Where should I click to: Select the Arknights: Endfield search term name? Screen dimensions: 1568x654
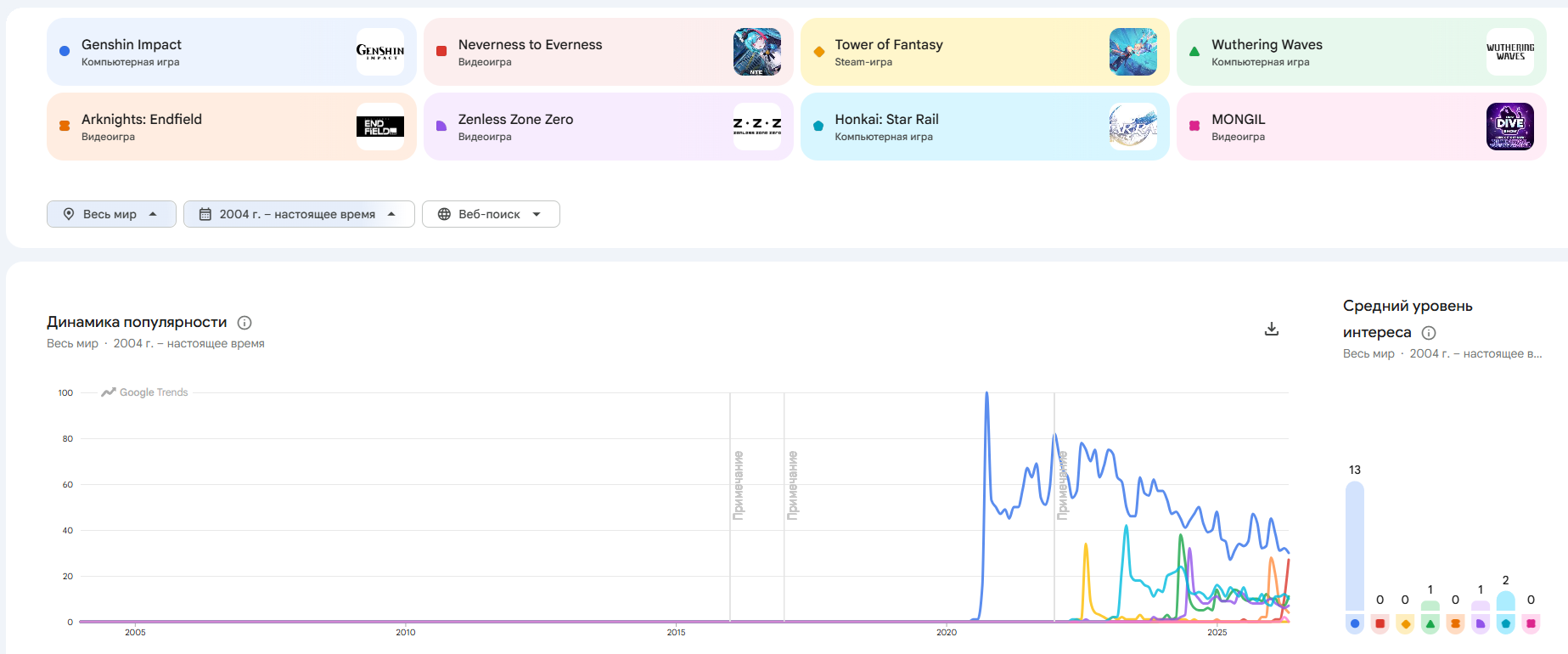tap(142, 119)
